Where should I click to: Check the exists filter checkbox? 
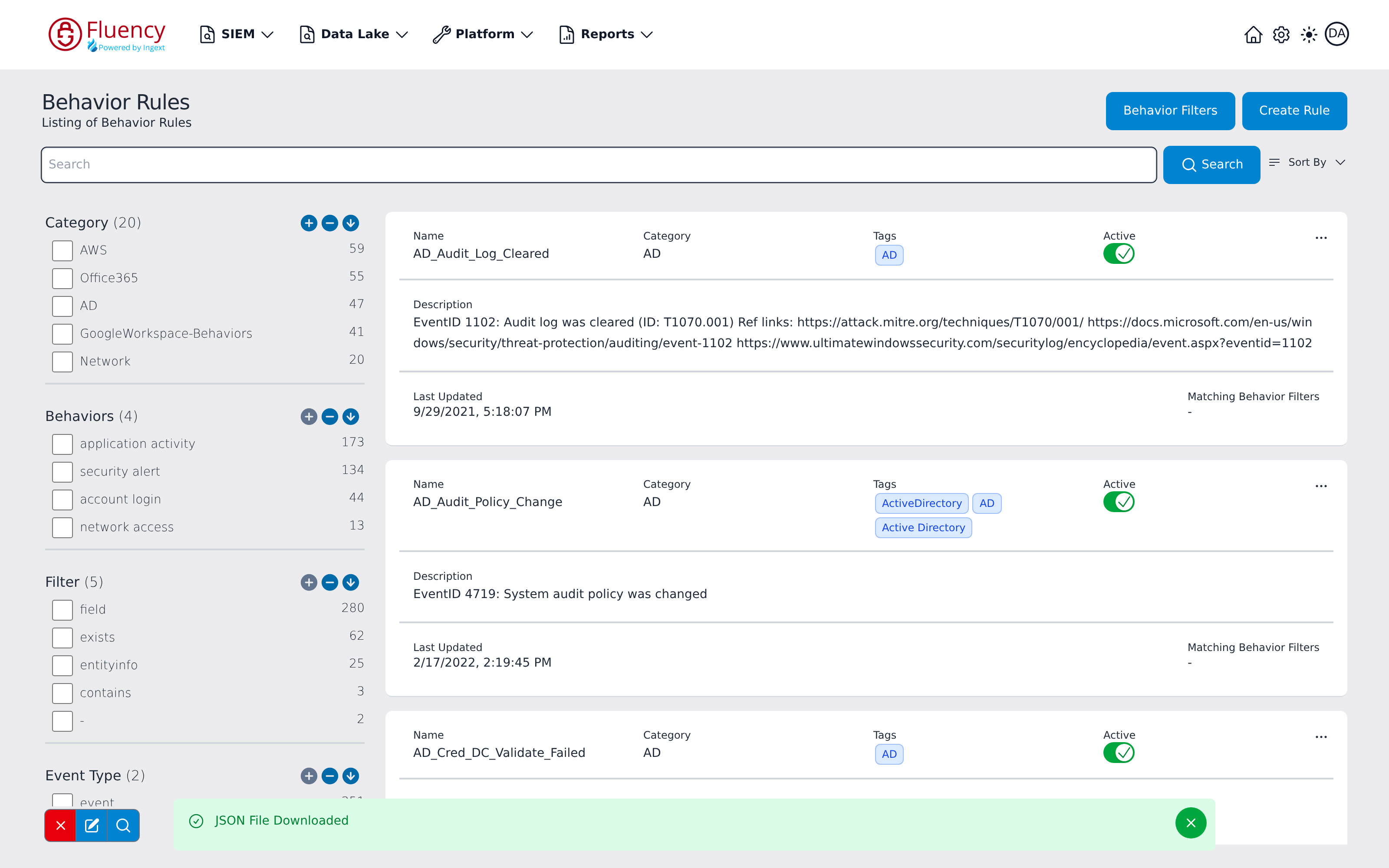click(62, 638)
